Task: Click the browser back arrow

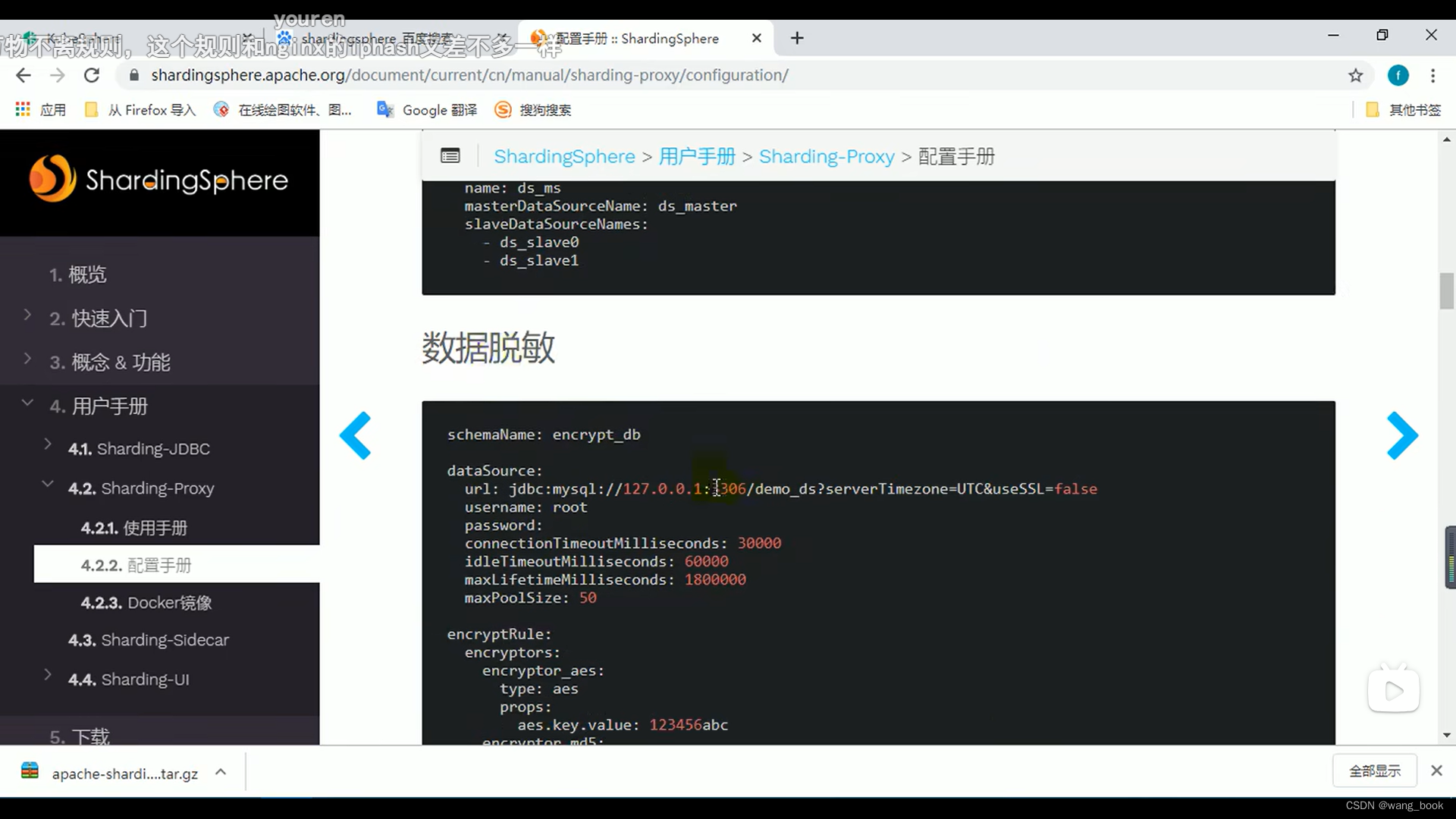Action: 24,75
